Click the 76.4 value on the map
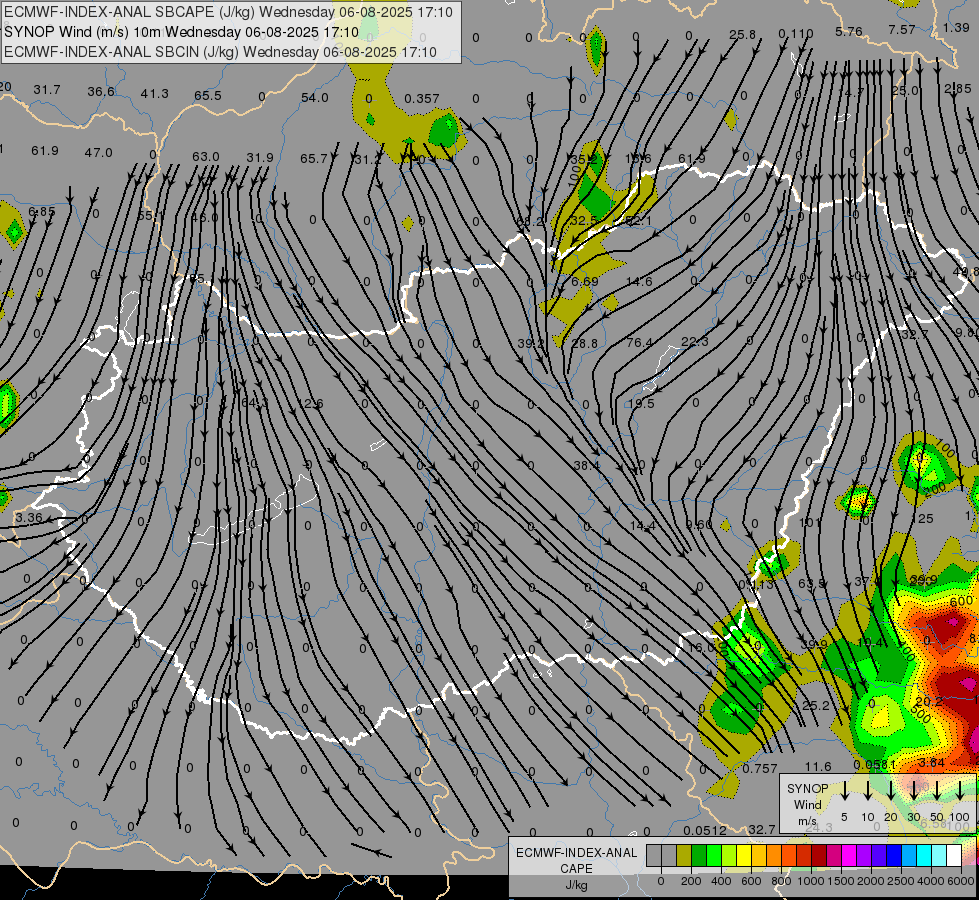This screenshot has width=979, height=900. click(x=639, y=342)
